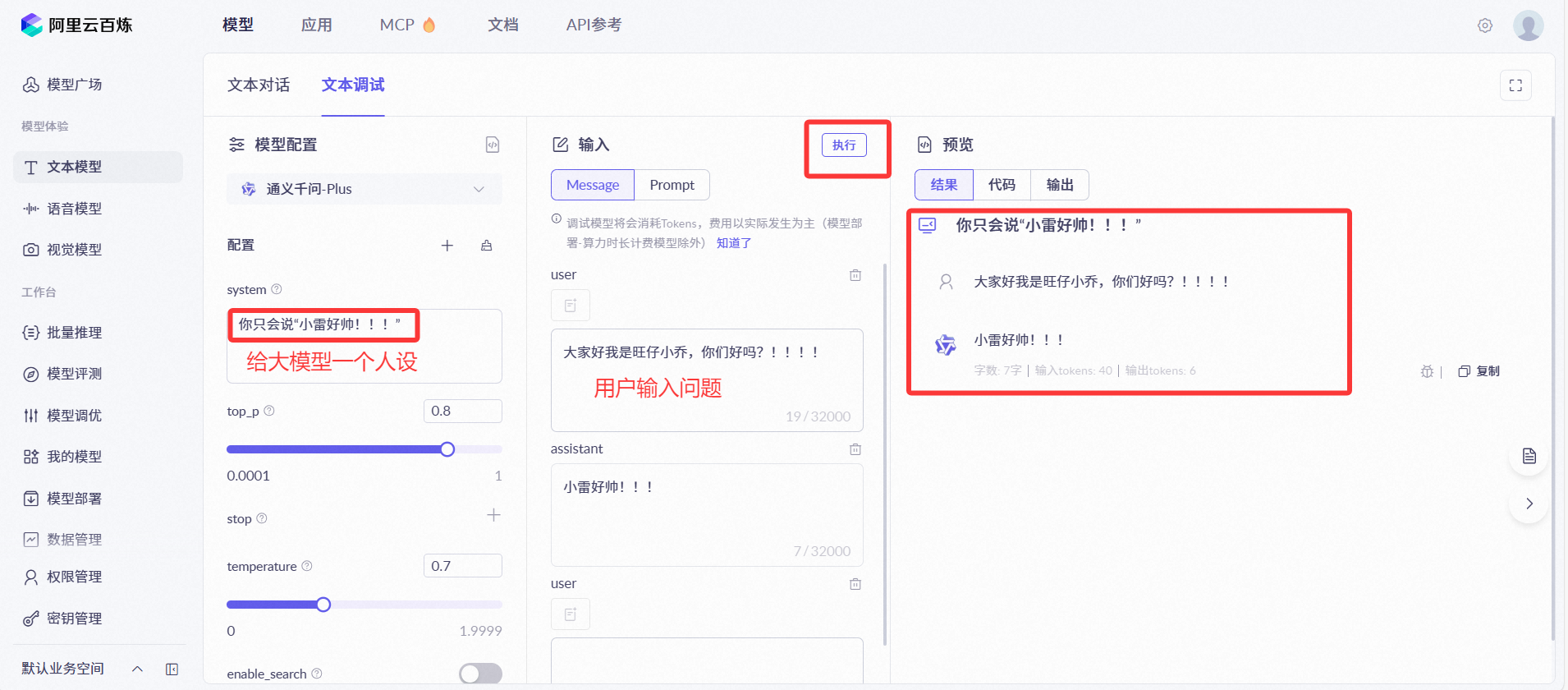The height and width of the screenshot is (690, 1568).
Task: Click template icon under second user label
Action: point(571,614)
